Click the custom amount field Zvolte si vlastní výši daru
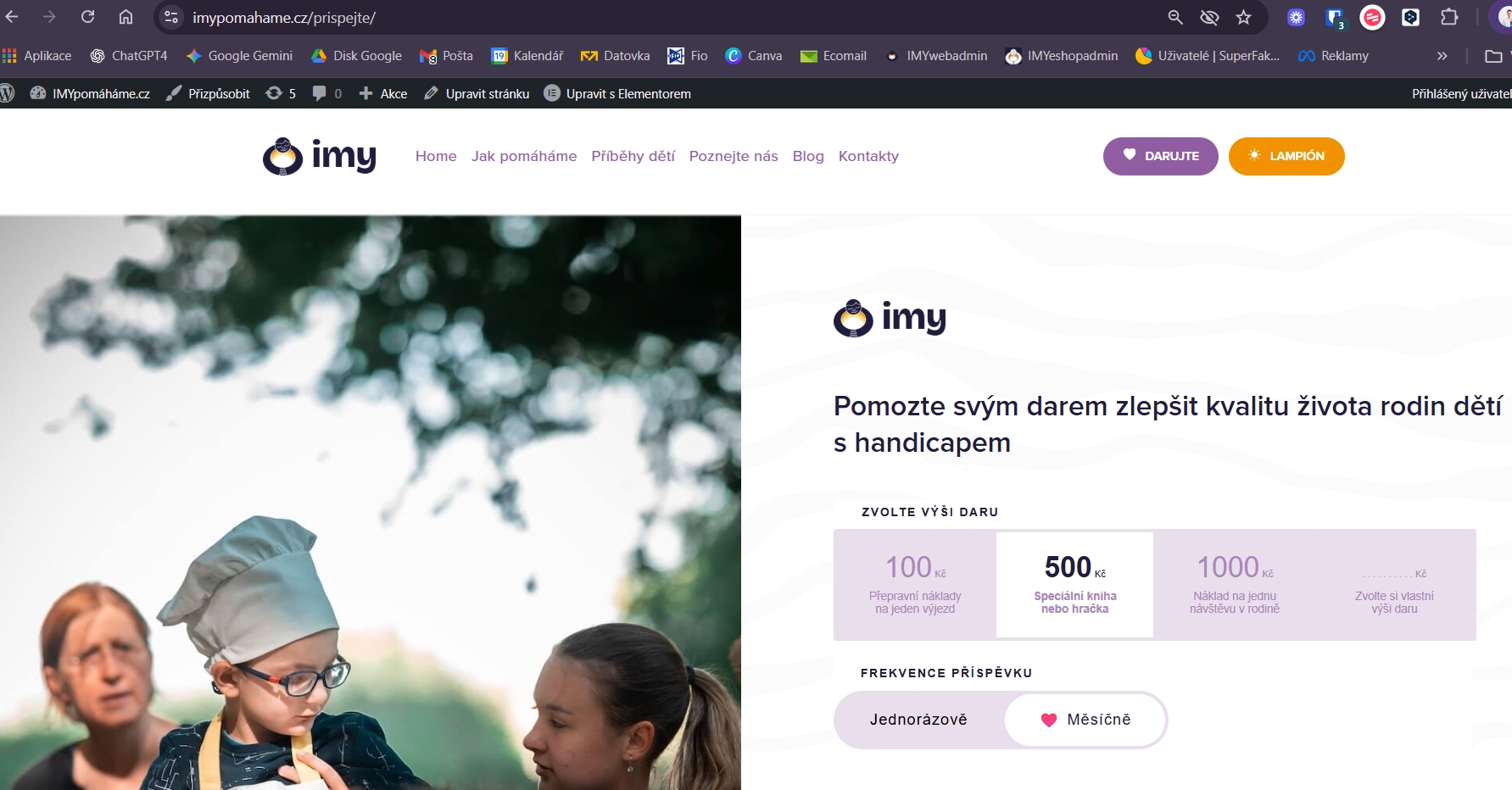Image resolution: width=1512 pixels, height=790 pixels. pos(1394,584)
